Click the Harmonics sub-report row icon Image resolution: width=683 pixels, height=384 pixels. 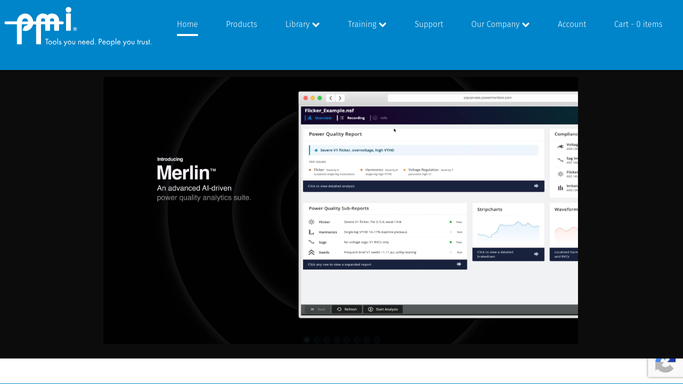point(311,232)
